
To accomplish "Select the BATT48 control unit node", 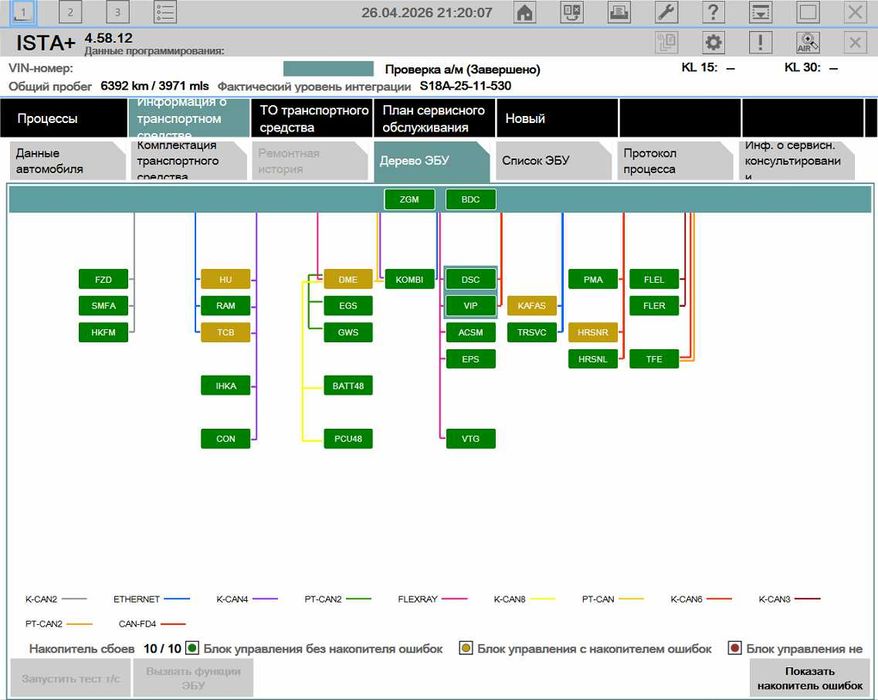I will 348,386.
